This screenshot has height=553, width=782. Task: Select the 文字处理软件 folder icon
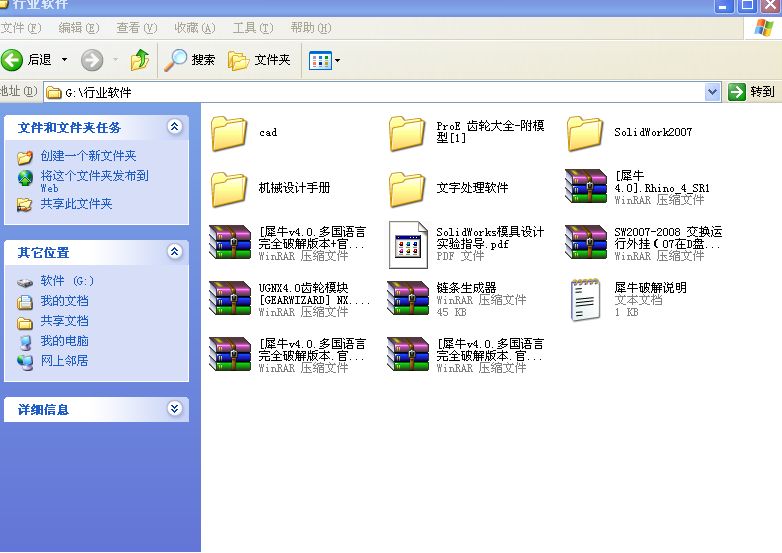tap(406, 189)
